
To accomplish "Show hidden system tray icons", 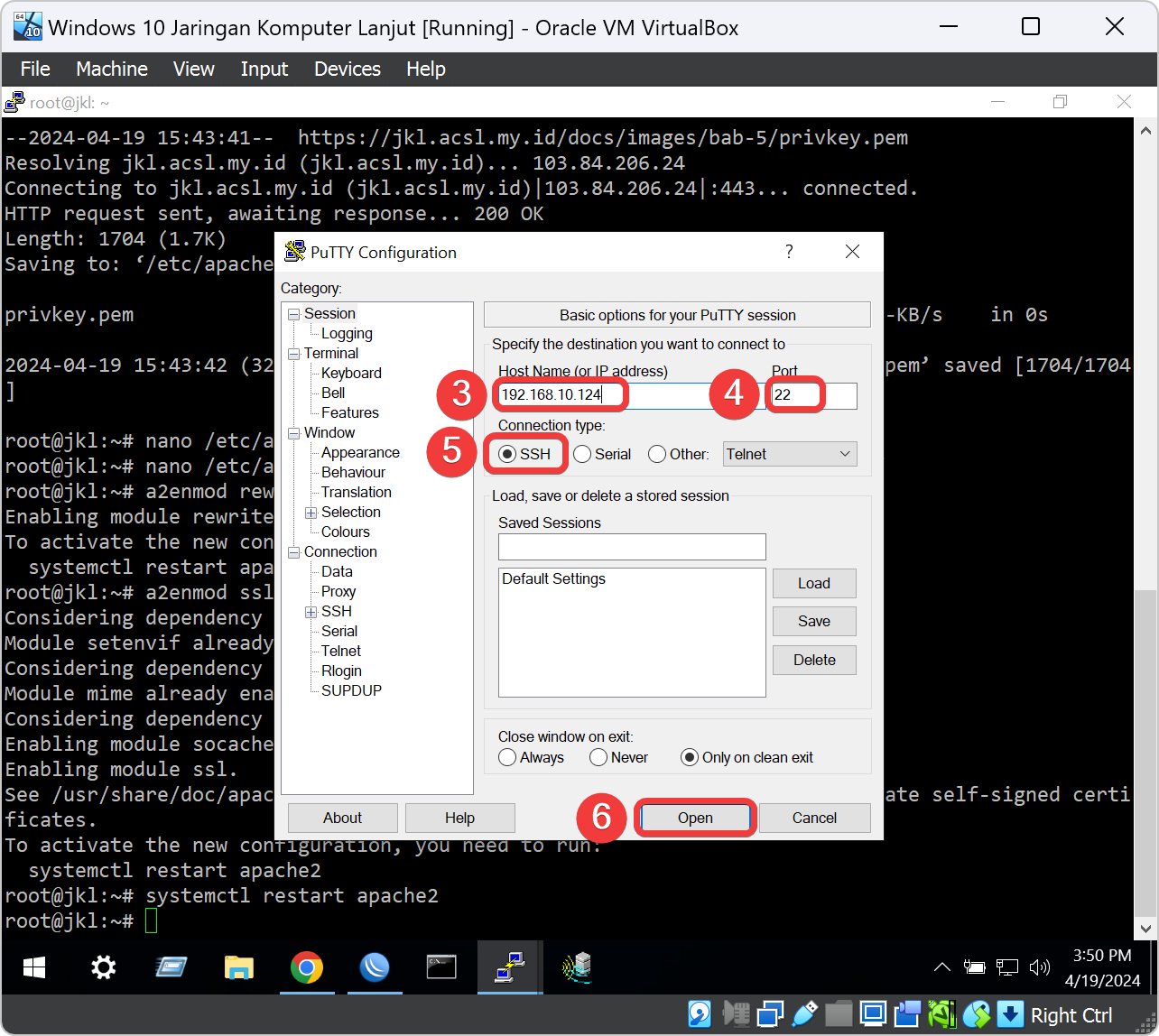I will [941, 967].
